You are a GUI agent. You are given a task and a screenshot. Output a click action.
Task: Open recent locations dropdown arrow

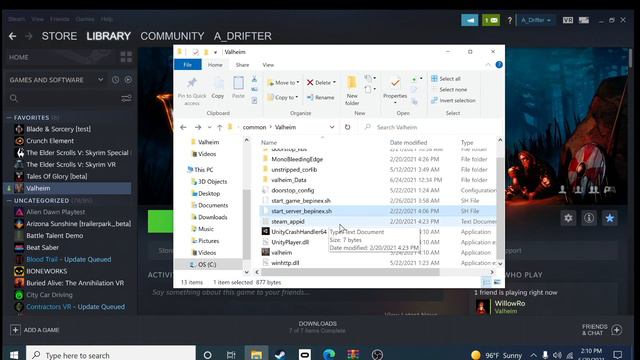[x=209, y=127]
